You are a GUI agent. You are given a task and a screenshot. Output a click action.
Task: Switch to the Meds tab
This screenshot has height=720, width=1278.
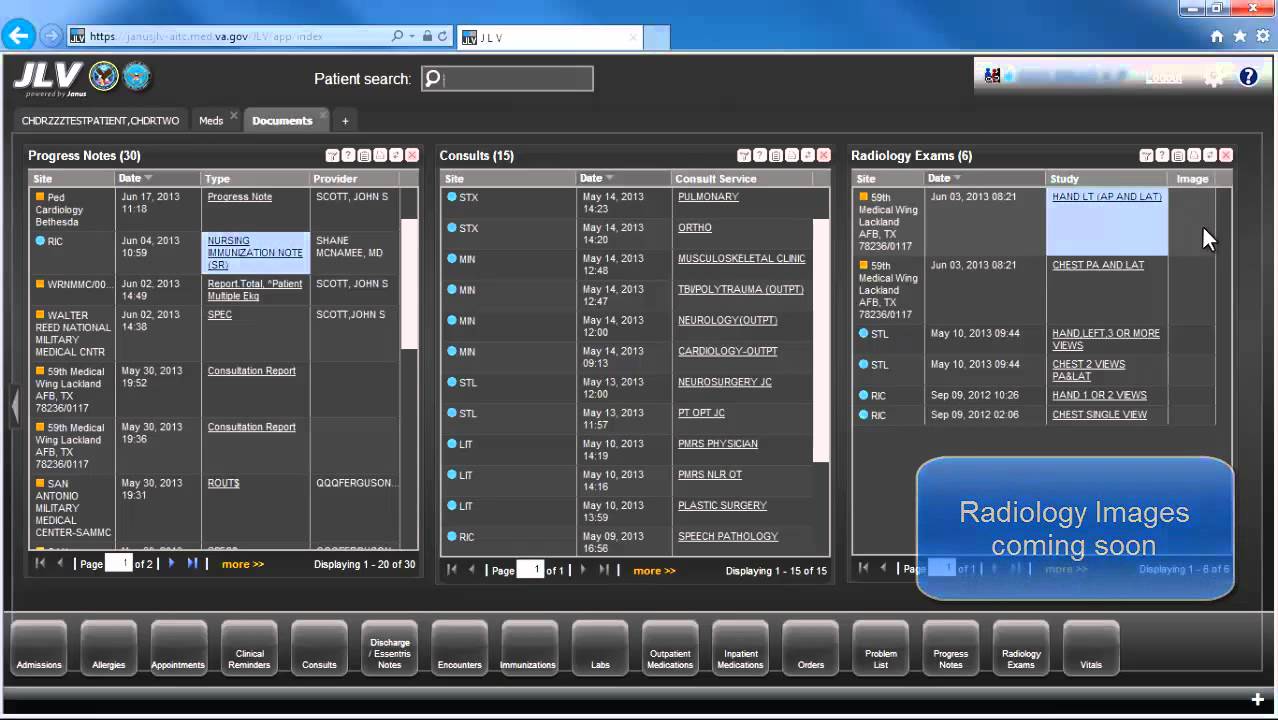click(211, 121)
